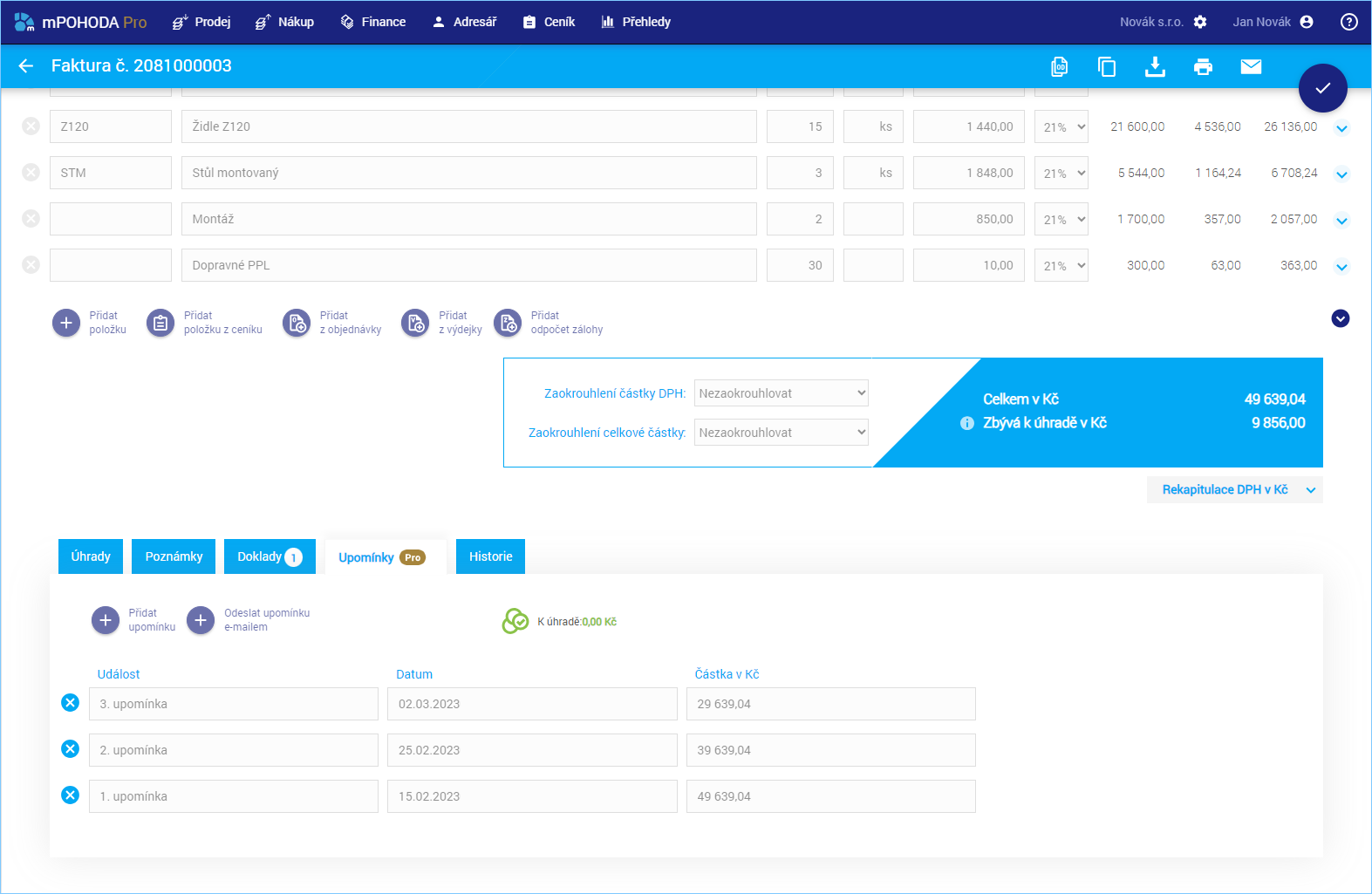Click the STM code field
Image resolution: width=1372 pixels, height=894 pixels.
111,173
